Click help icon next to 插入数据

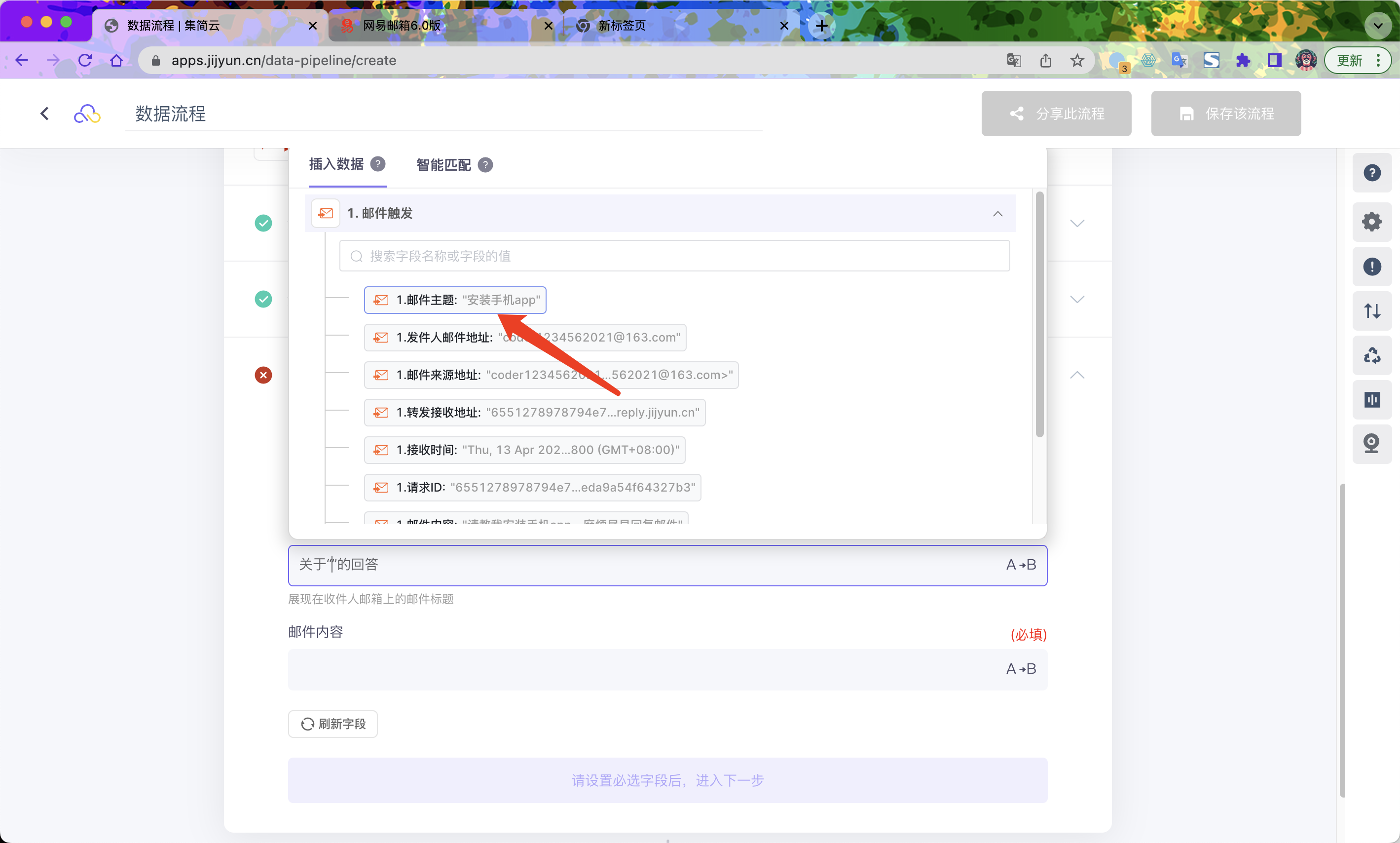377,164
